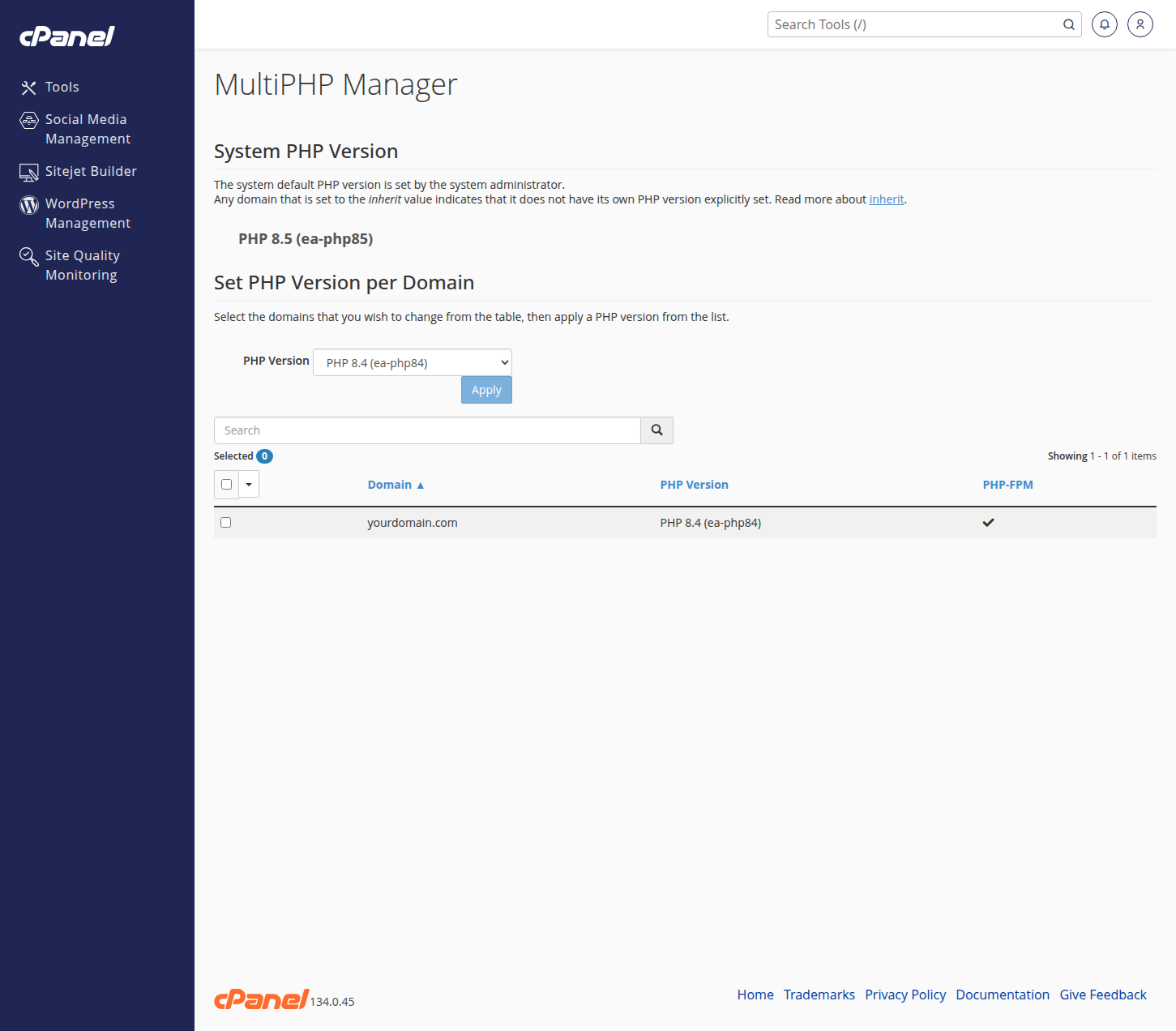This screenshot has width=1176, height=1031.
Task: Click the PHP 8.5 (ea-php85) system version text
Action: (x=306, y=239)
